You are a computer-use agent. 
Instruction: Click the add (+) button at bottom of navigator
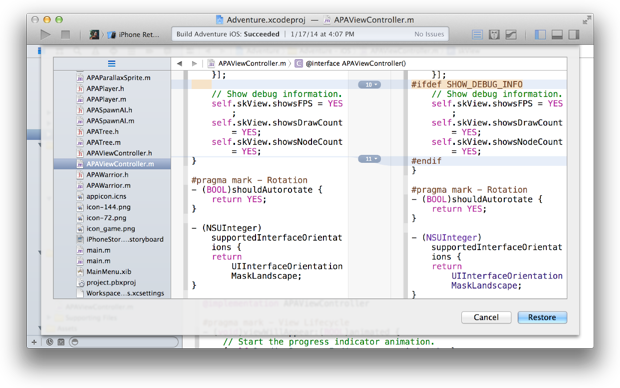point(34,342)
